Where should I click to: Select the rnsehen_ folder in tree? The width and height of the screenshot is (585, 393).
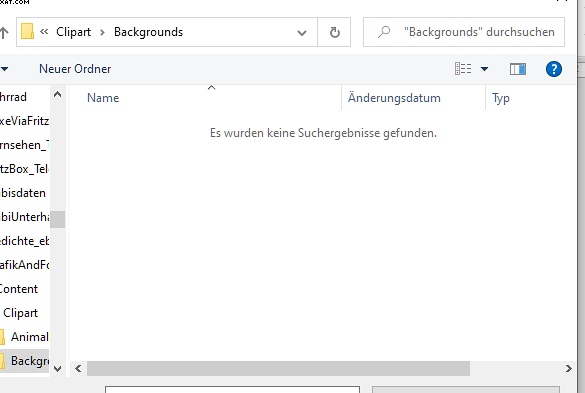tap(25, 145)
